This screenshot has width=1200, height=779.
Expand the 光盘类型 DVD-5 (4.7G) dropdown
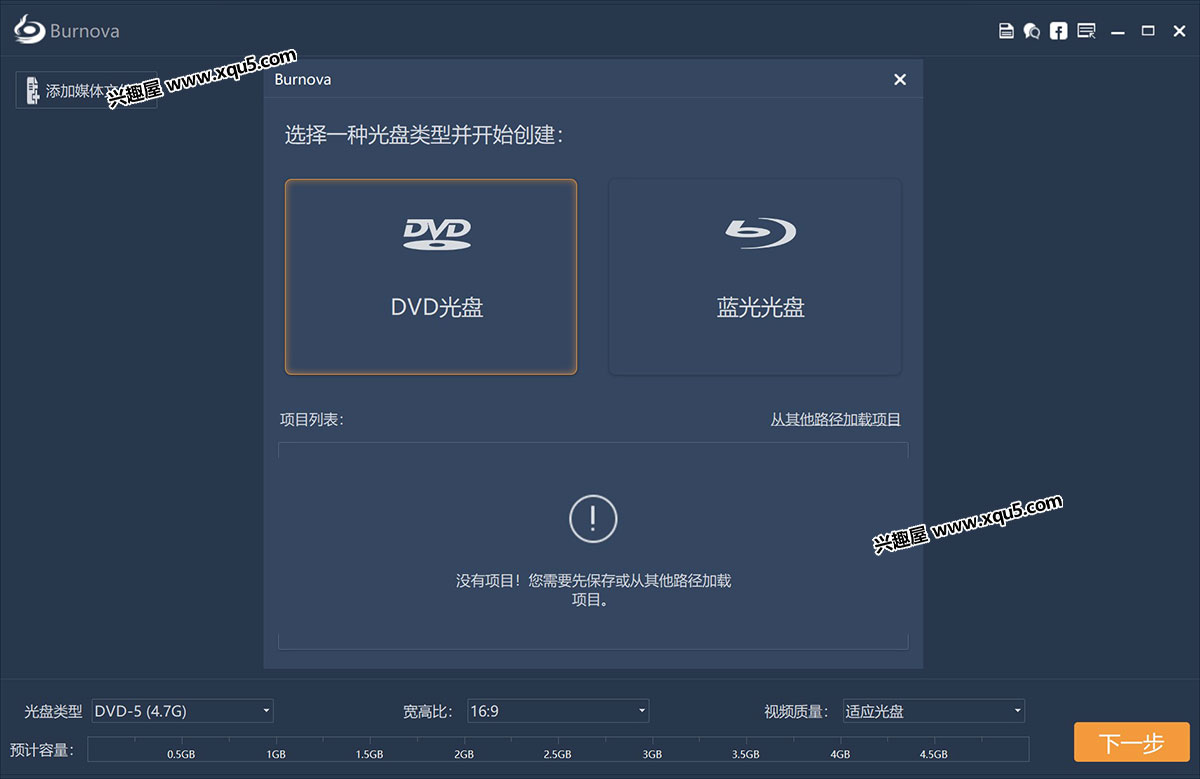tap(182, 711)
